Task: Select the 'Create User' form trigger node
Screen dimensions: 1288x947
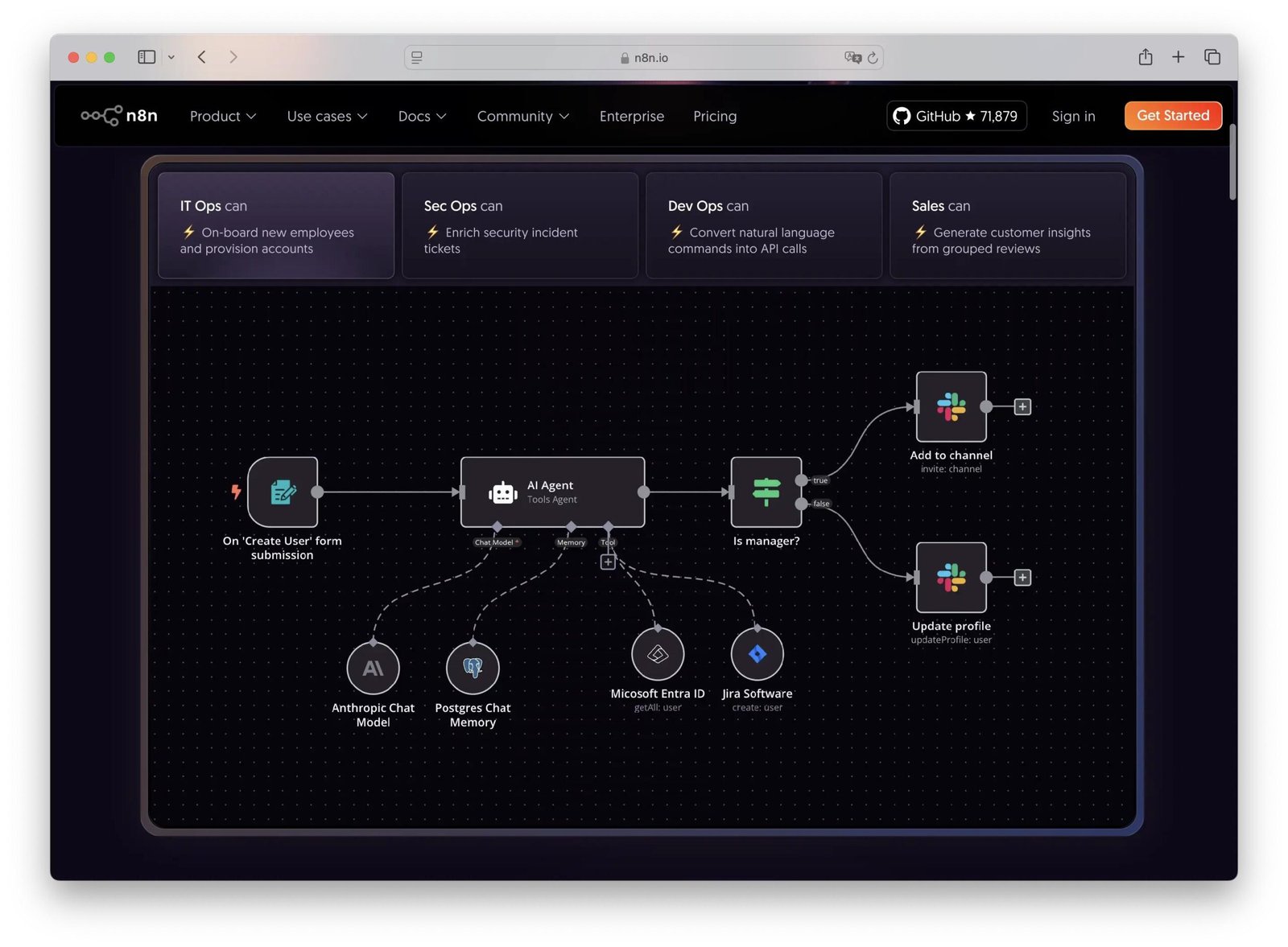Action: click(283, 492)
